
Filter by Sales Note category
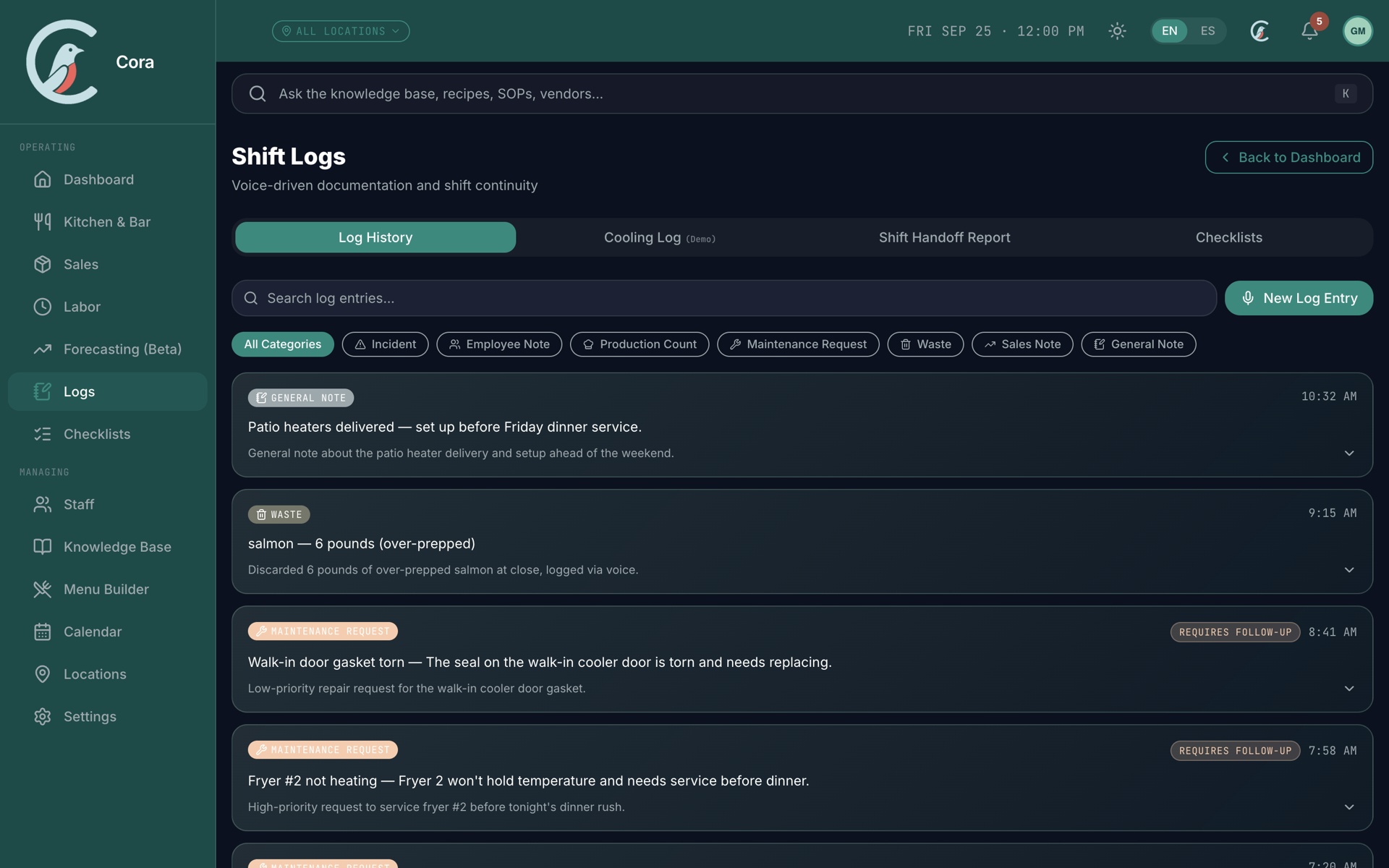[1022, 344]
